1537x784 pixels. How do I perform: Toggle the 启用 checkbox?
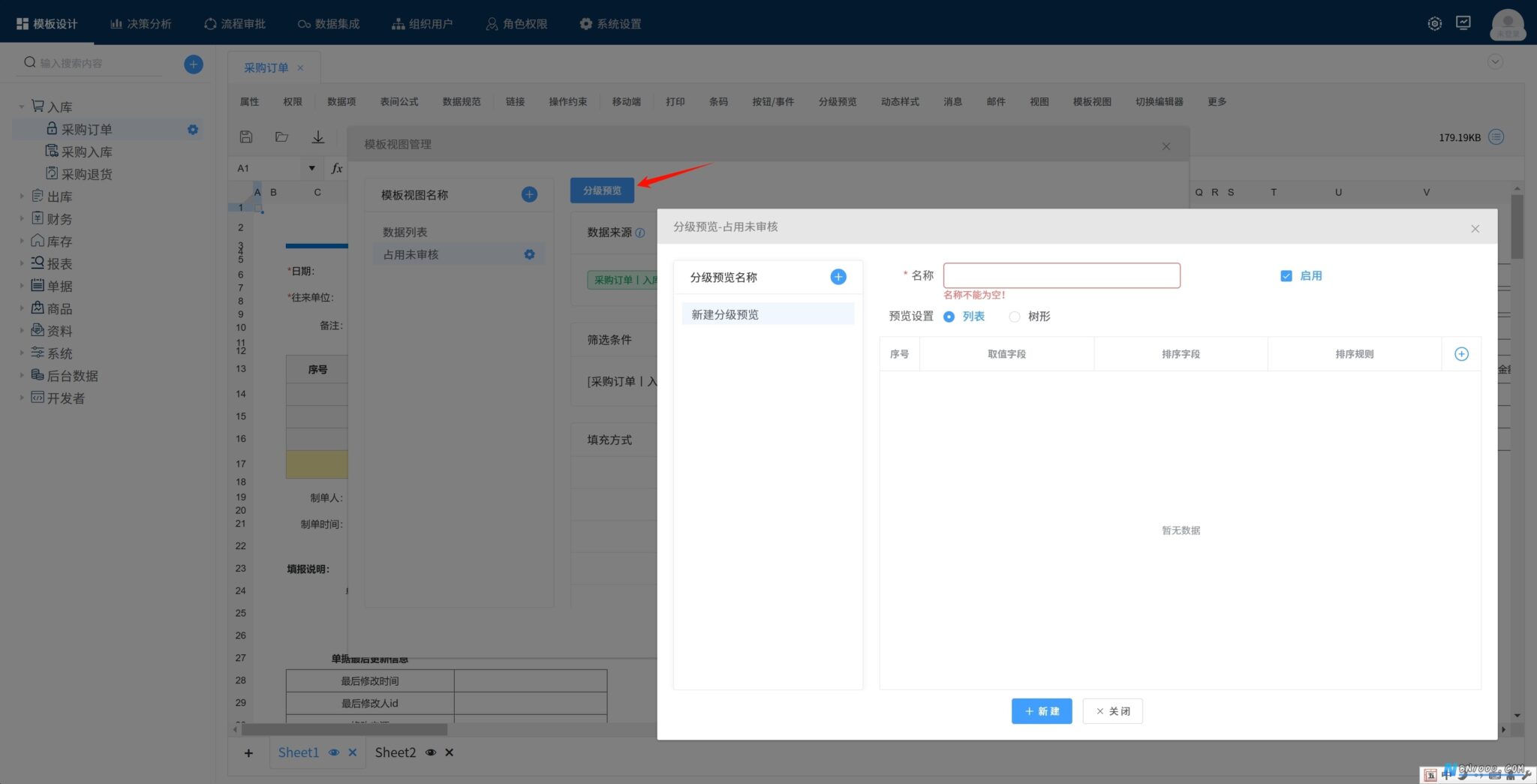(x=1286, y=275)
